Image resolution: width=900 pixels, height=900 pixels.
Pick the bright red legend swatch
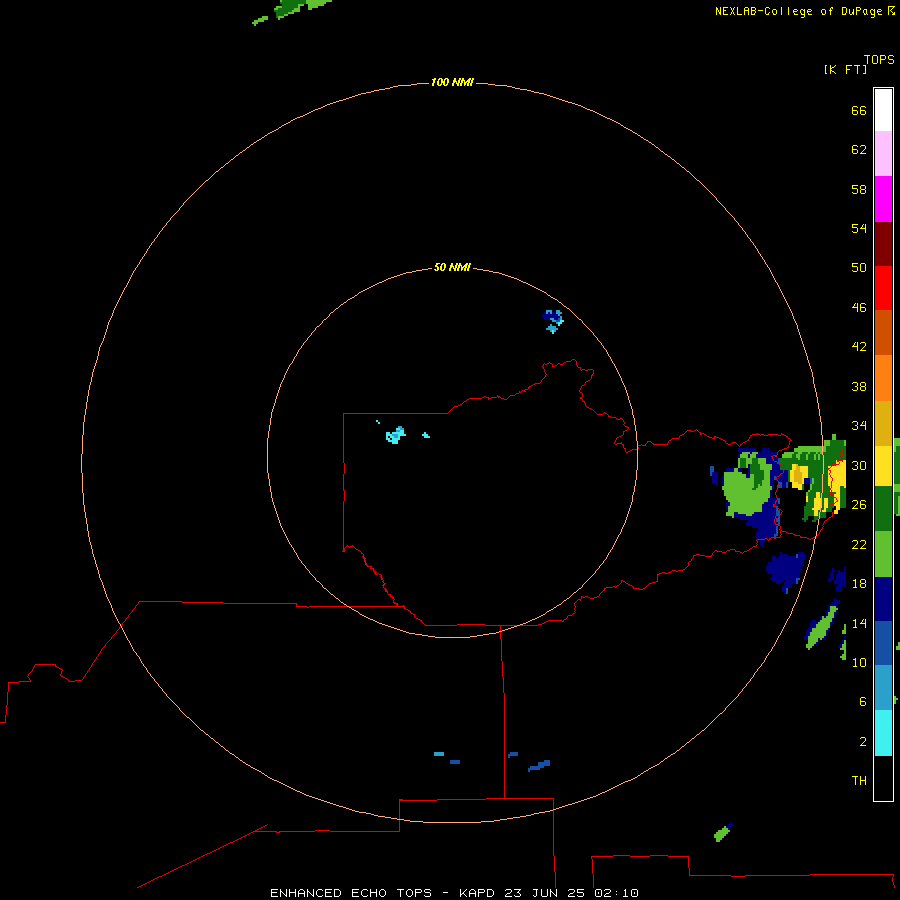coord(883,288)
